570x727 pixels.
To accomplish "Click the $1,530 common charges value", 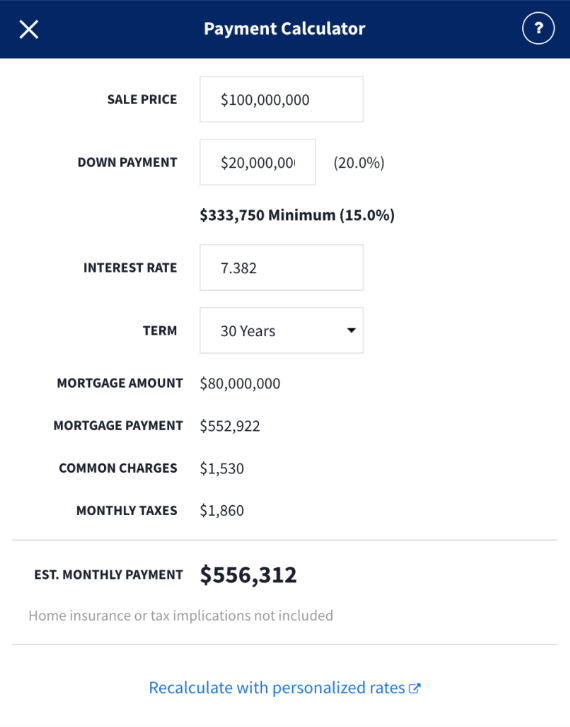I will point(222,468).
